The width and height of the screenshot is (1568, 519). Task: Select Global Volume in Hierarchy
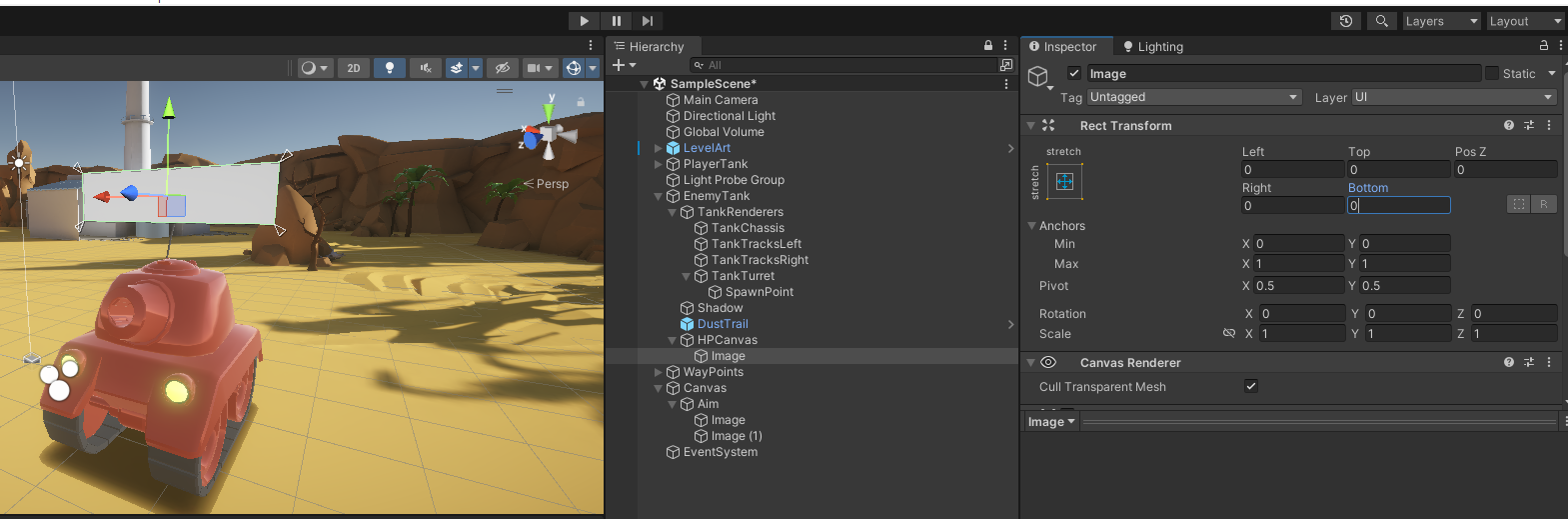724,132
